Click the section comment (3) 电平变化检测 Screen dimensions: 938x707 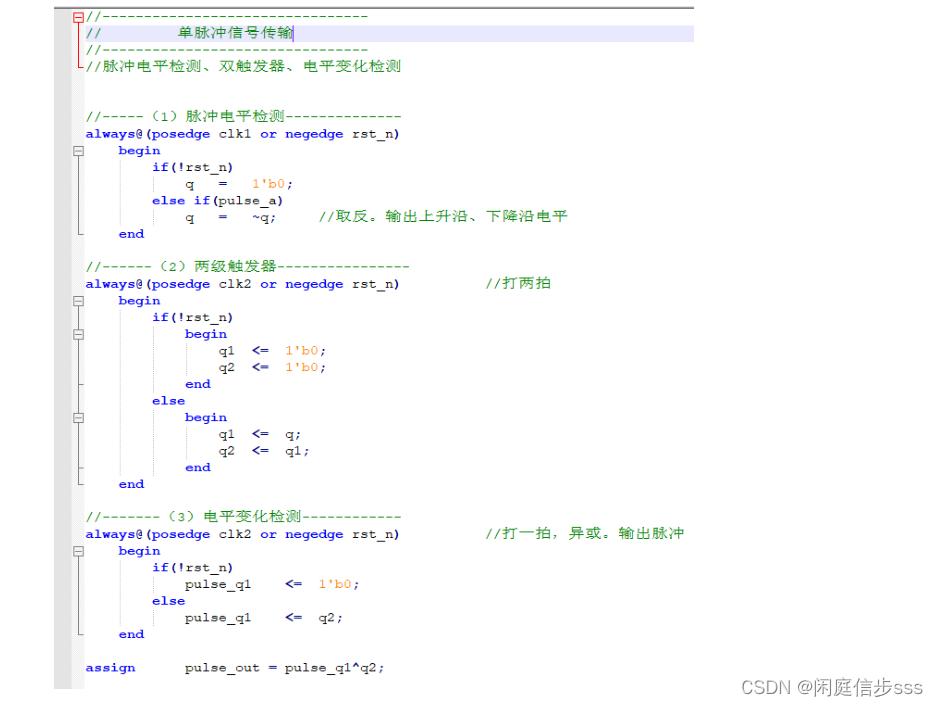click(243, 516)
